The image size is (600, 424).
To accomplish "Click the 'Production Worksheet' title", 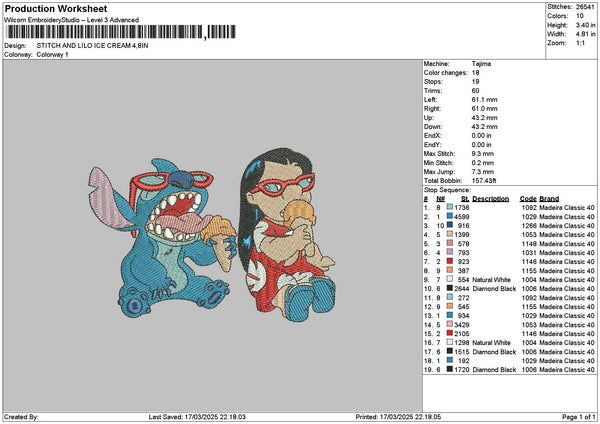I will tap(56, 9).
